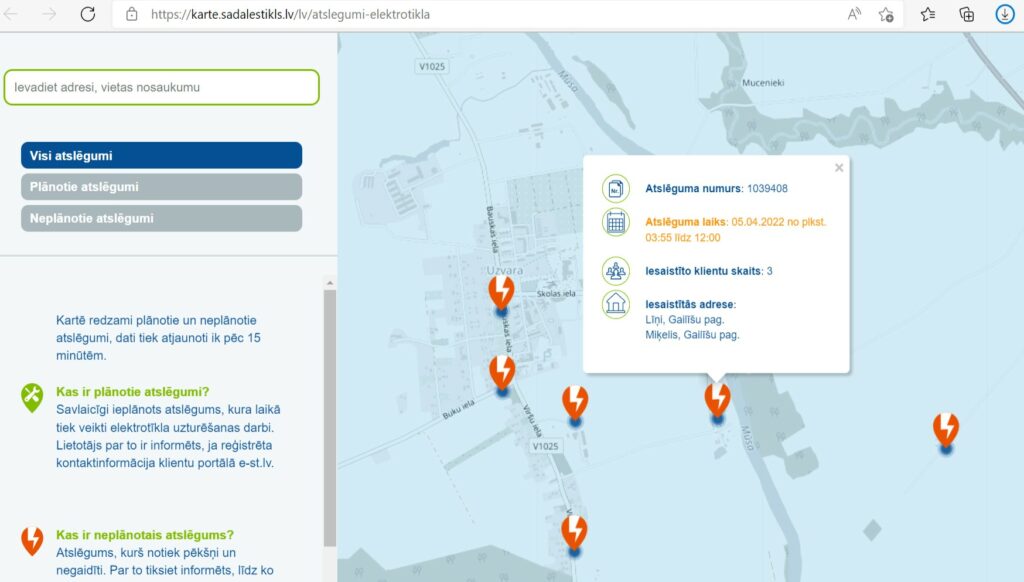Viewport: 1024px width, 582px height.
Task: Add page to favorites star icon
Action: tap(886, 14)
